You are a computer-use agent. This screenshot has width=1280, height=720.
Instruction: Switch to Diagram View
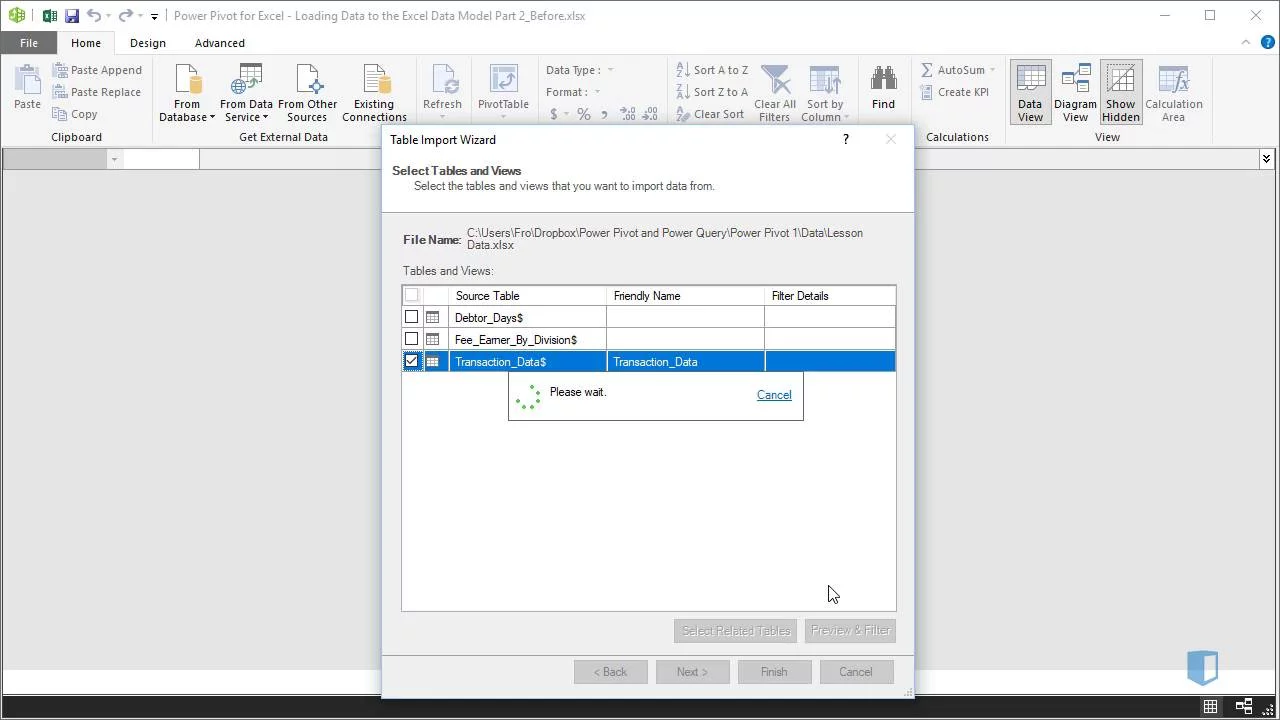pyautogui.click(x=1075, y=93)
